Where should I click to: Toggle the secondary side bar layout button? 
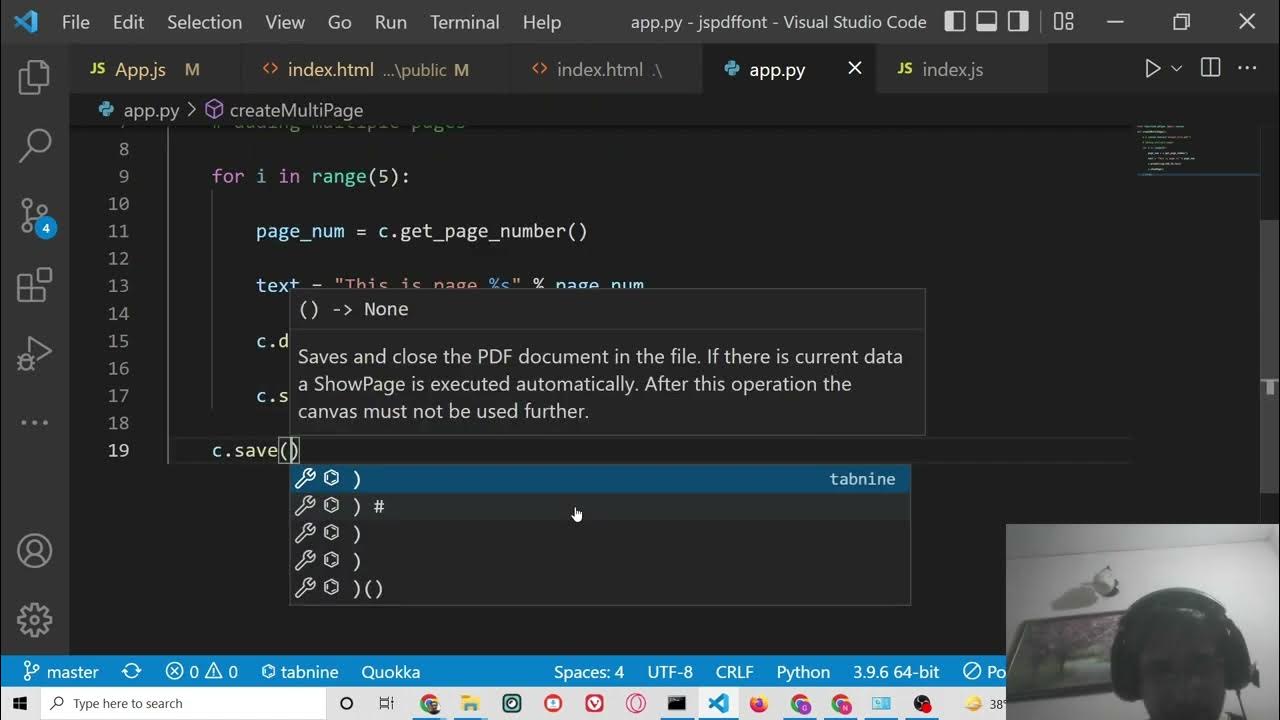[x=1018, y=21]
